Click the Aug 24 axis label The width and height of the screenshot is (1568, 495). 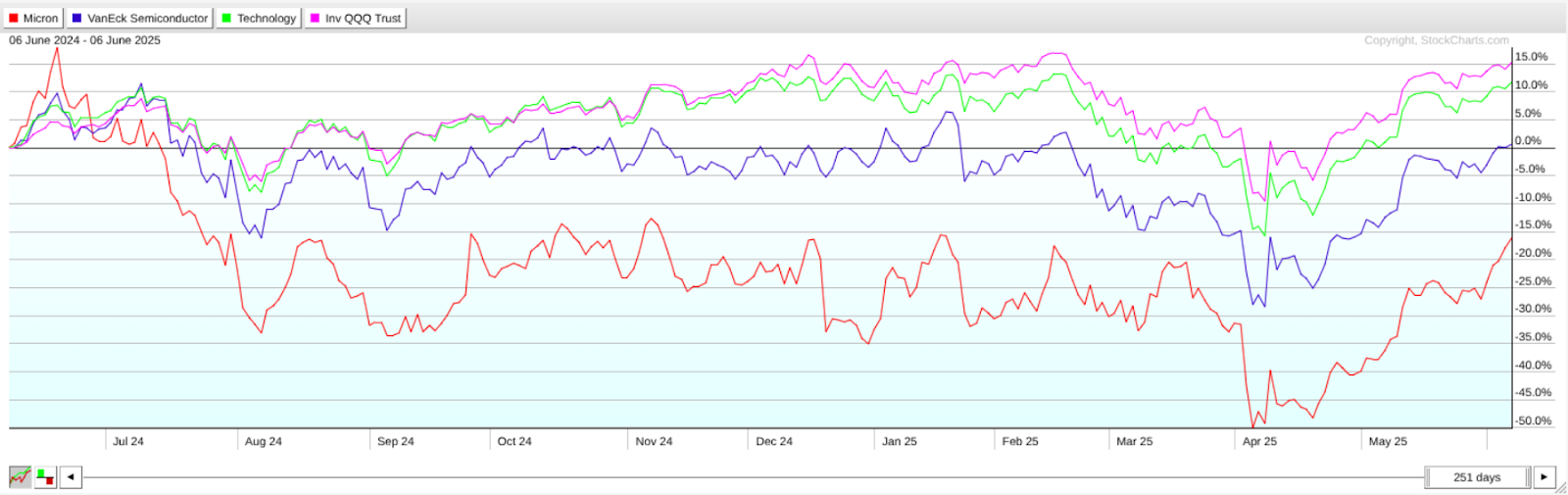(x=264, y=441)
